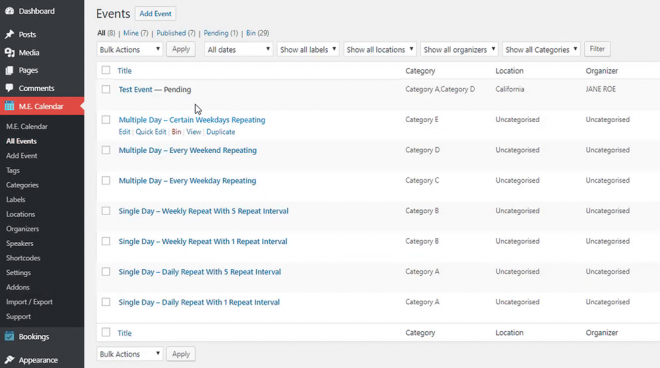Click the M.E. Calendar calendar icon

pyautogui.click(x=9, y=106)
